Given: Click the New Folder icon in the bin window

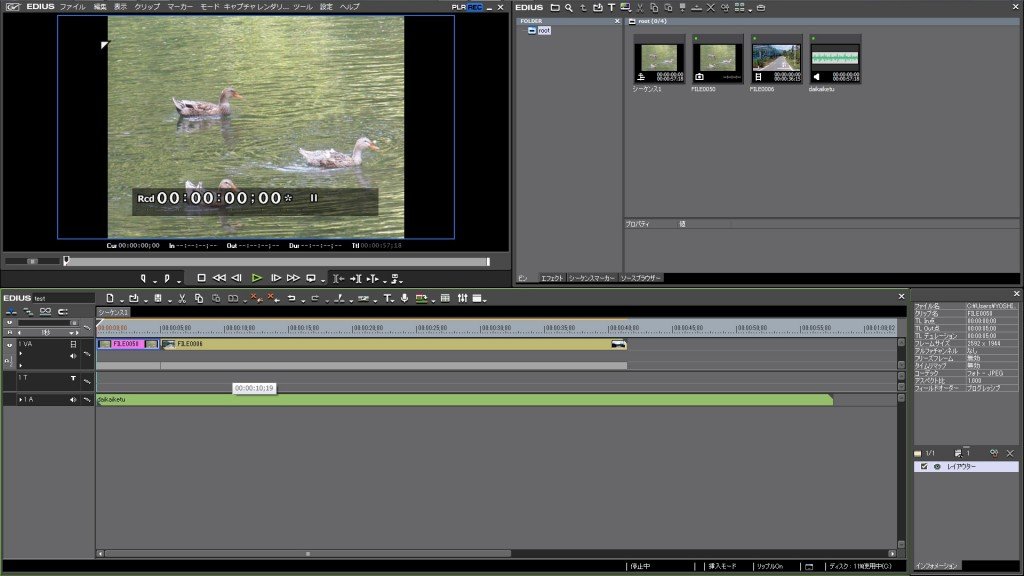Looking at the screenshot, I should tap(554, 8).
